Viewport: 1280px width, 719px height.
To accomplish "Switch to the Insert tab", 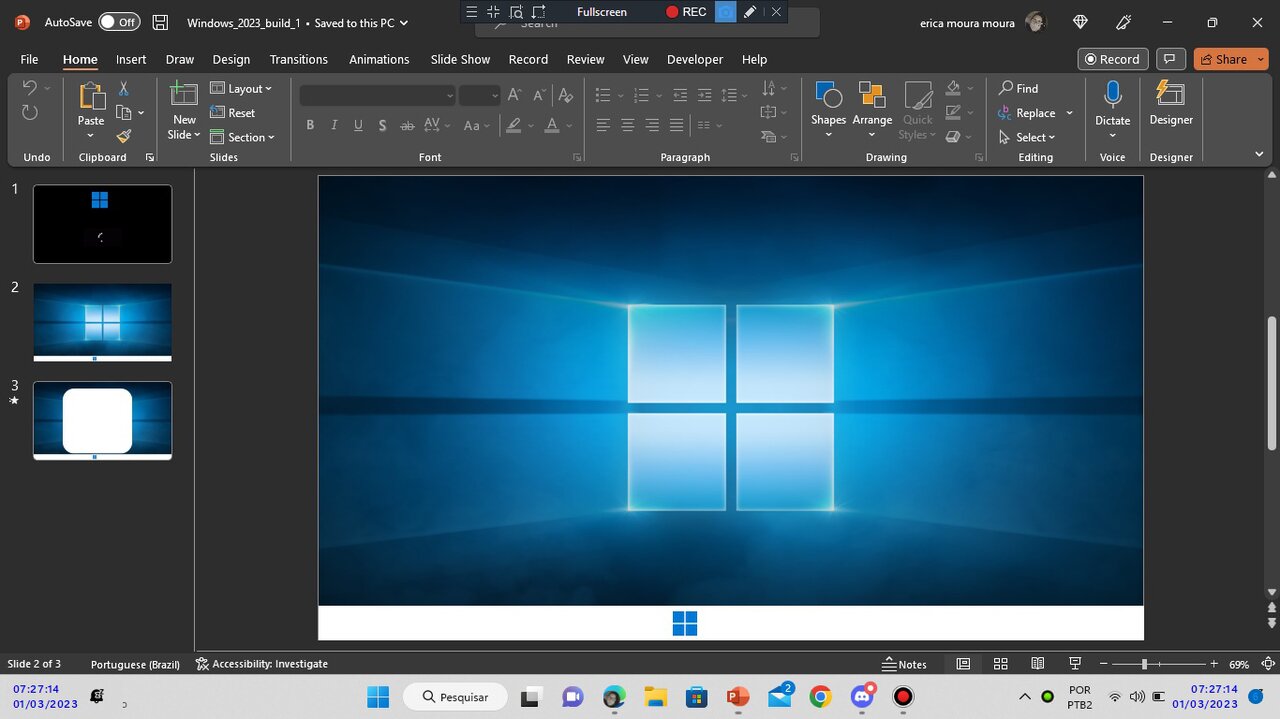I will click(x=131, y=59).
